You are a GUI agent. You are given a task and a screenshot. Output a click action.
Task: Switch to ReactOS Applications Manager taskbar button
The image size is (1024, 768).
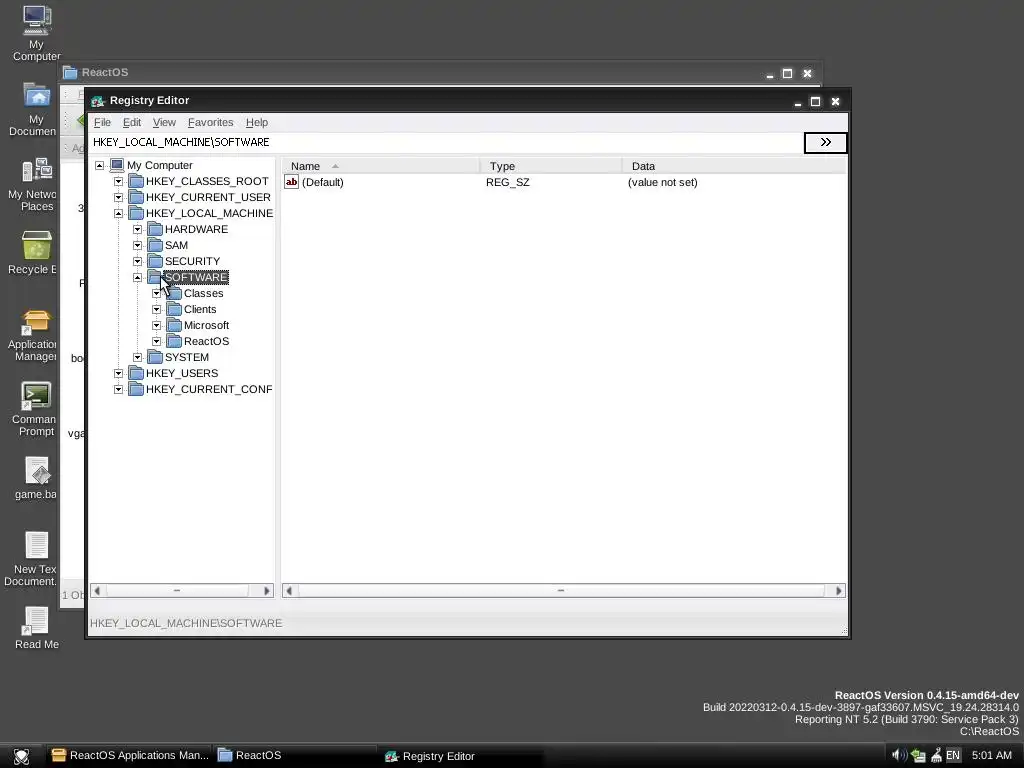point(130,756)
